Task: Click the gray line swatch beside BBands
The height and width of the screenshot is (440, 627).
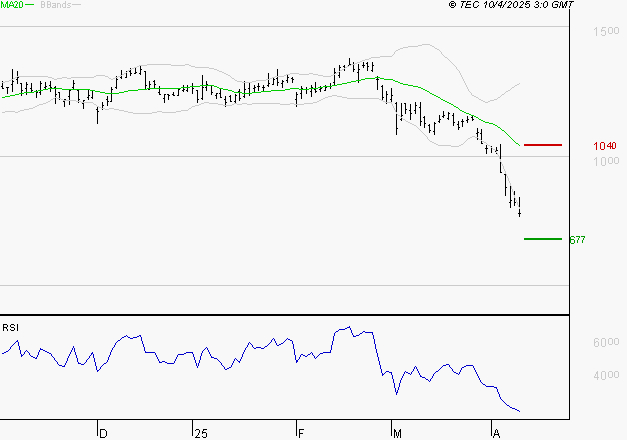Action: 77,6
